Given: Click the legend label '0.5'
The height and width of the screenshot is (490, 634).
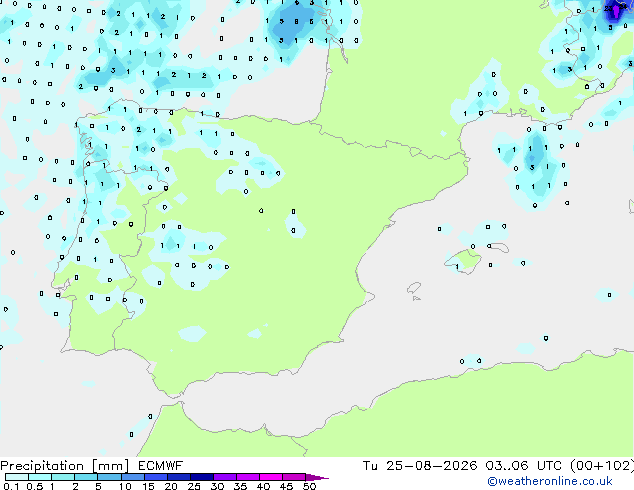Looking at the screenshot, I should click(x=34, y=486).
